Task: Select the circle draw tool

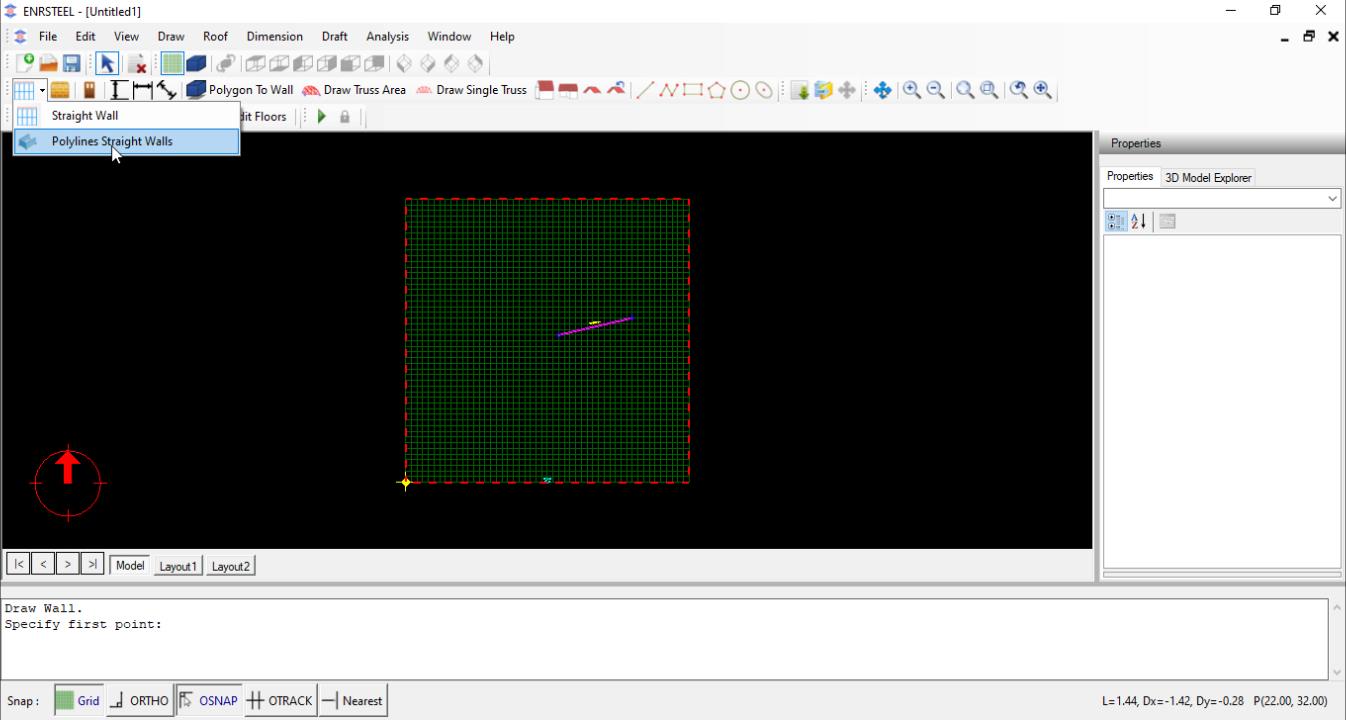Action: [x=740, y=90]
